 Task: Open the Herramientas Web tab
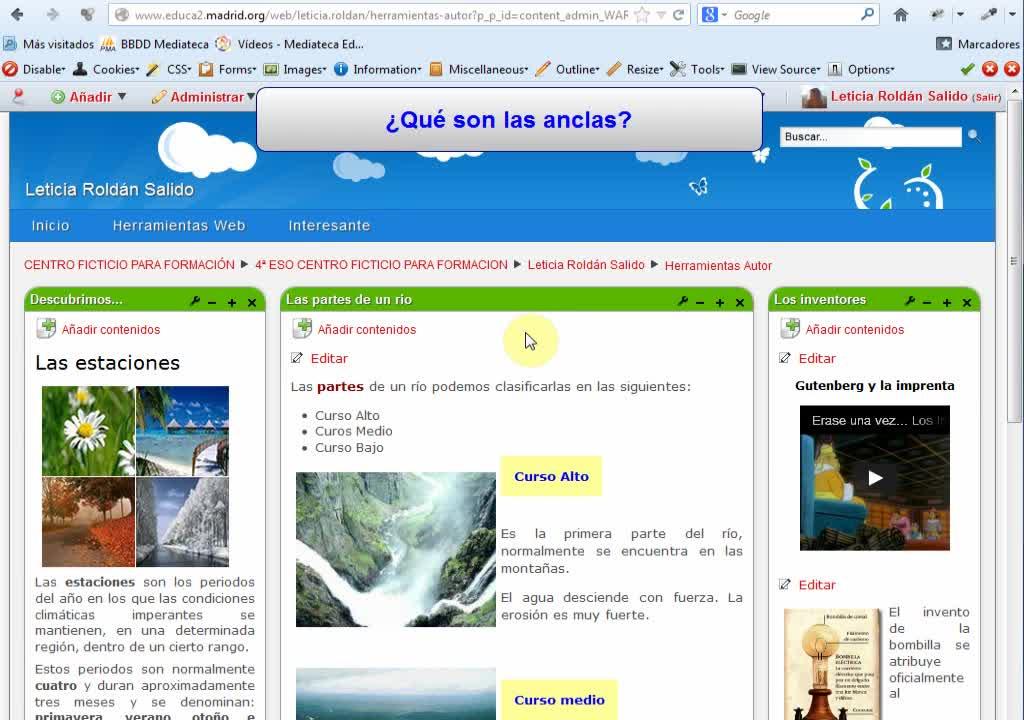(x=179, y=225)
